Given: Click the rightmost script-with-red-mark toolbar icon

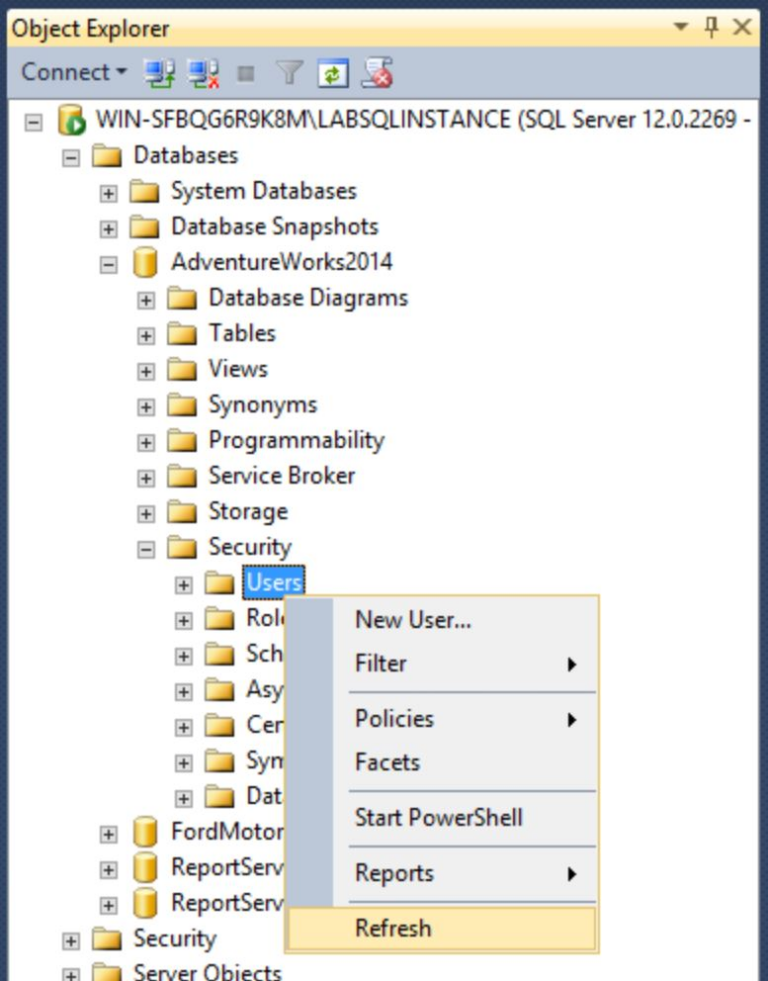Looking at the screenshot, I should (x=377, y=72).
